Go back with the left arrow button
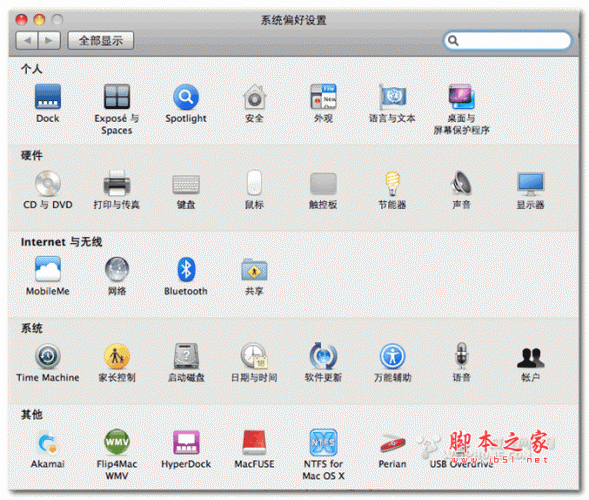 [27, 40]
